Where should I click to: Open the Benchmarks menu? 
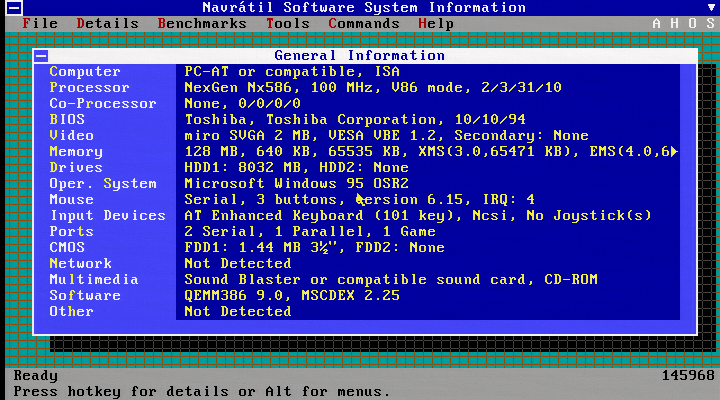point(202,23)
